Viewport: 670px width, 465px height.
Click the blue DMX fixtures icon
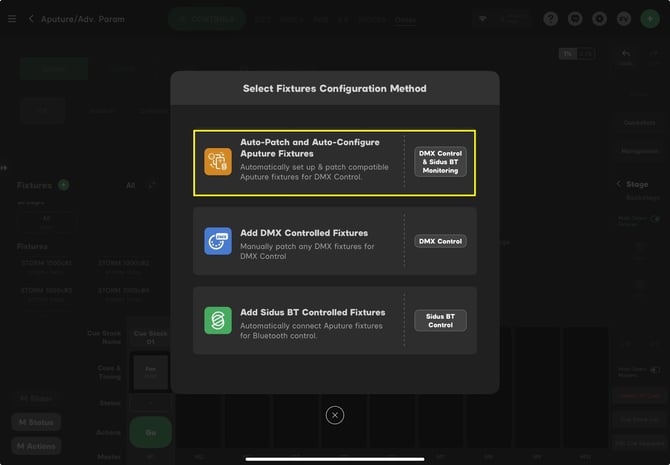pos(218,241)
